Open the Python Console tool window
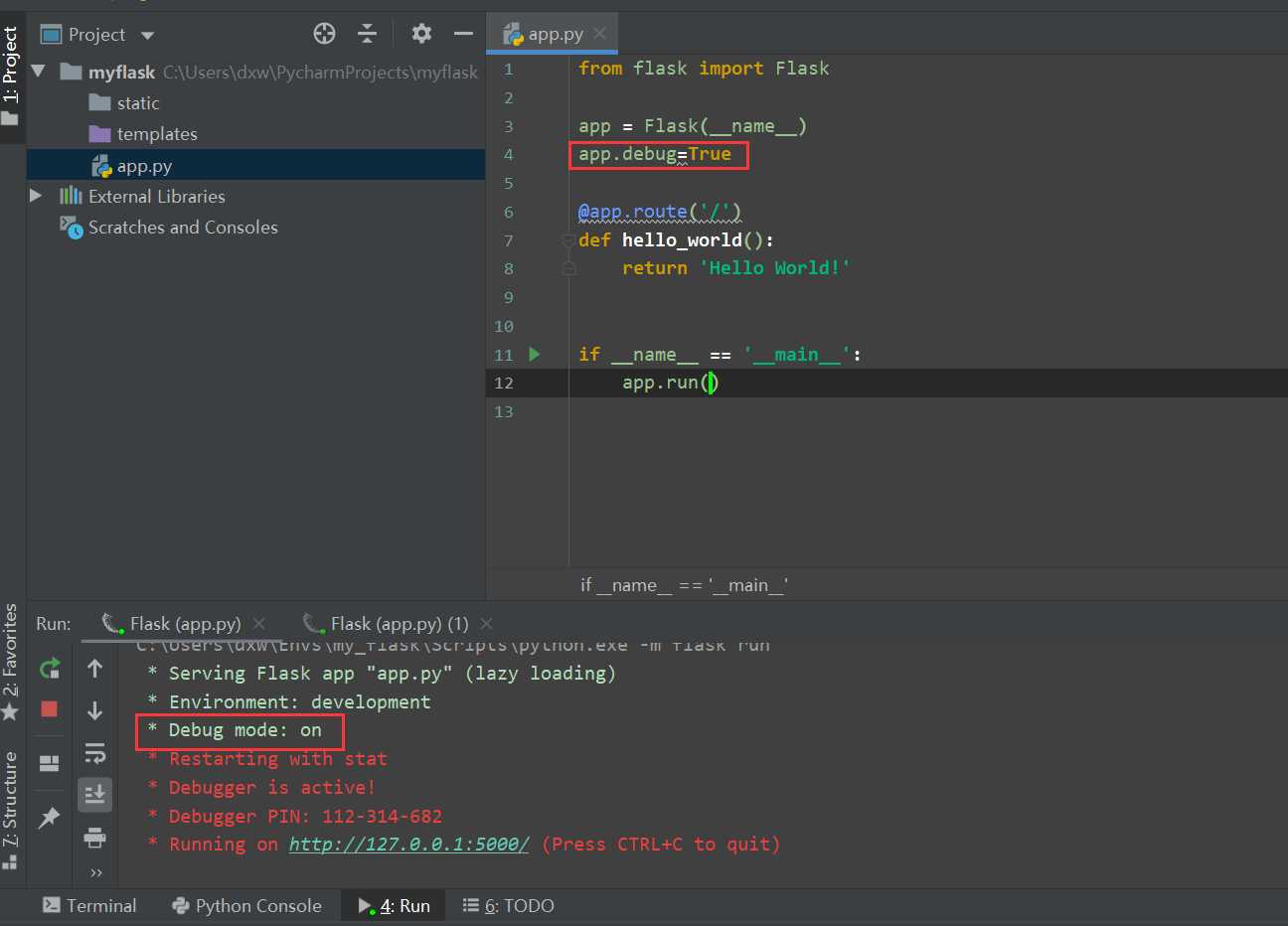The width and height of the screenshot is (1288, 926). pos(246,906)
